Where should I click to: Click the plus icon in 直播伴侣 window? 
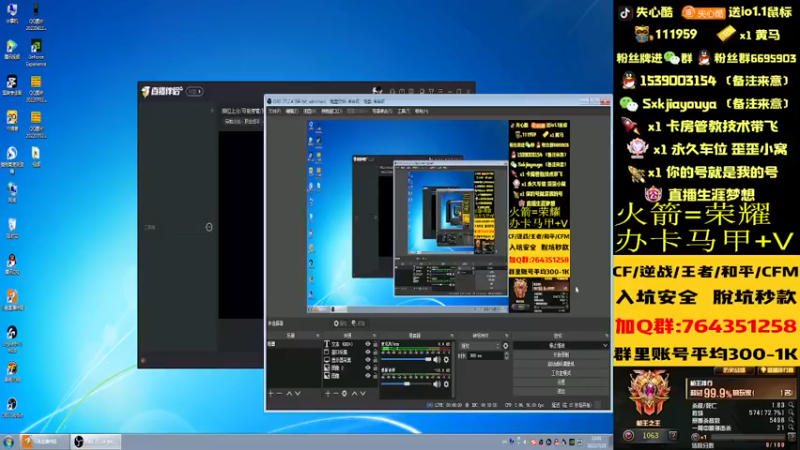tap(212, 111)
